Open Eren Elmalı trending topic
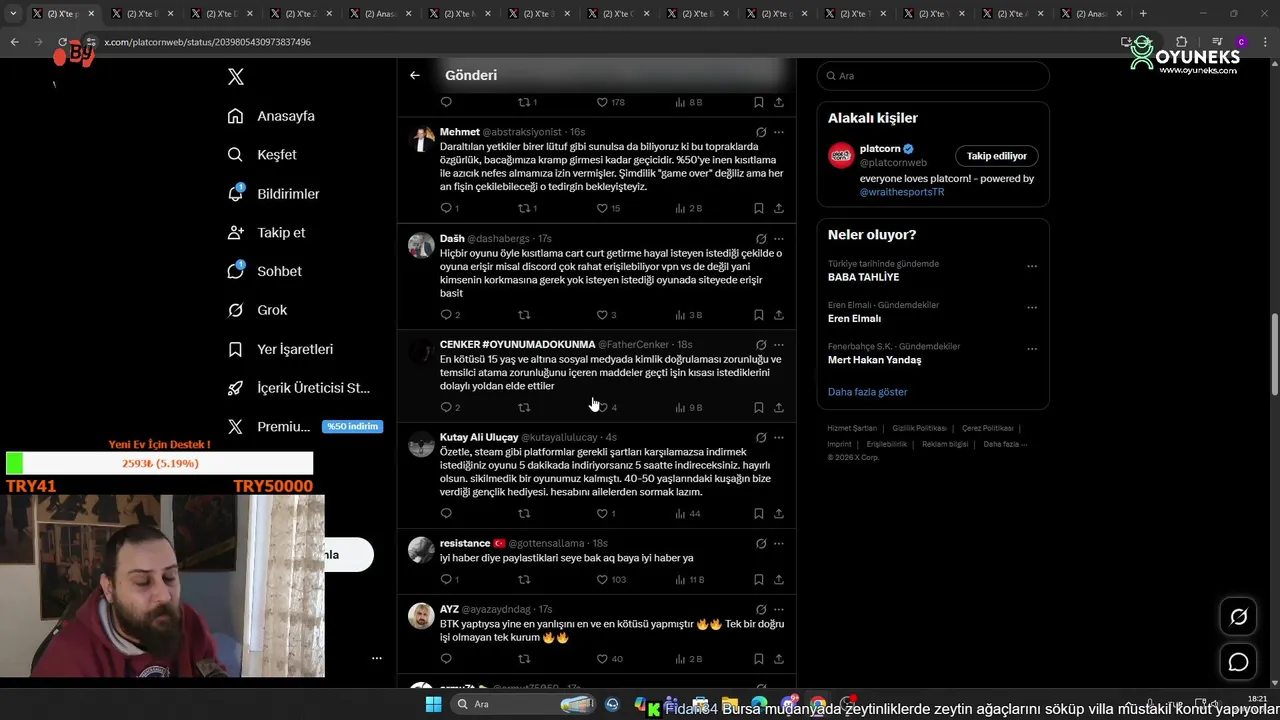The image size is (1280, 720). pyautogui.click(x=854, y=319)
